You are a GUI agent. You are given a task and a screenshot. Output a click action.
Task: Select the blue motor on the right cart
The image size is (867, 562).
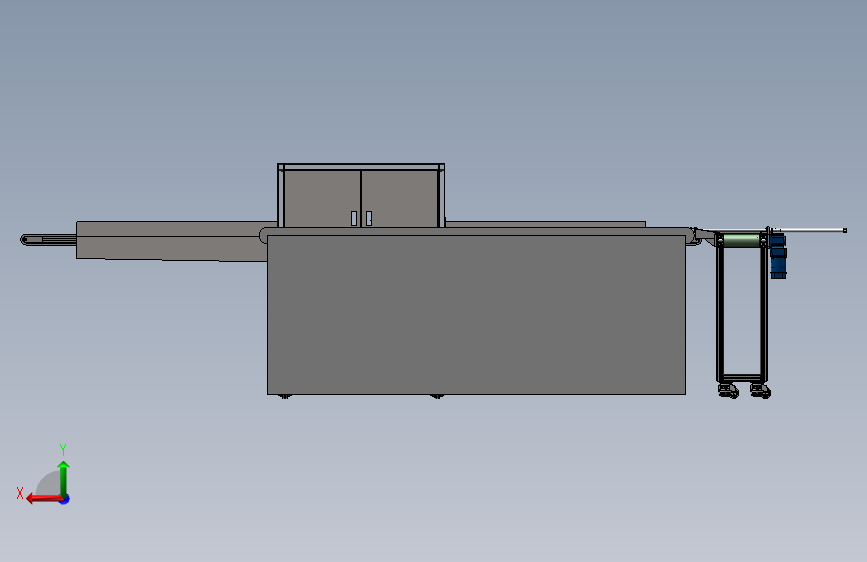(778, 256)
